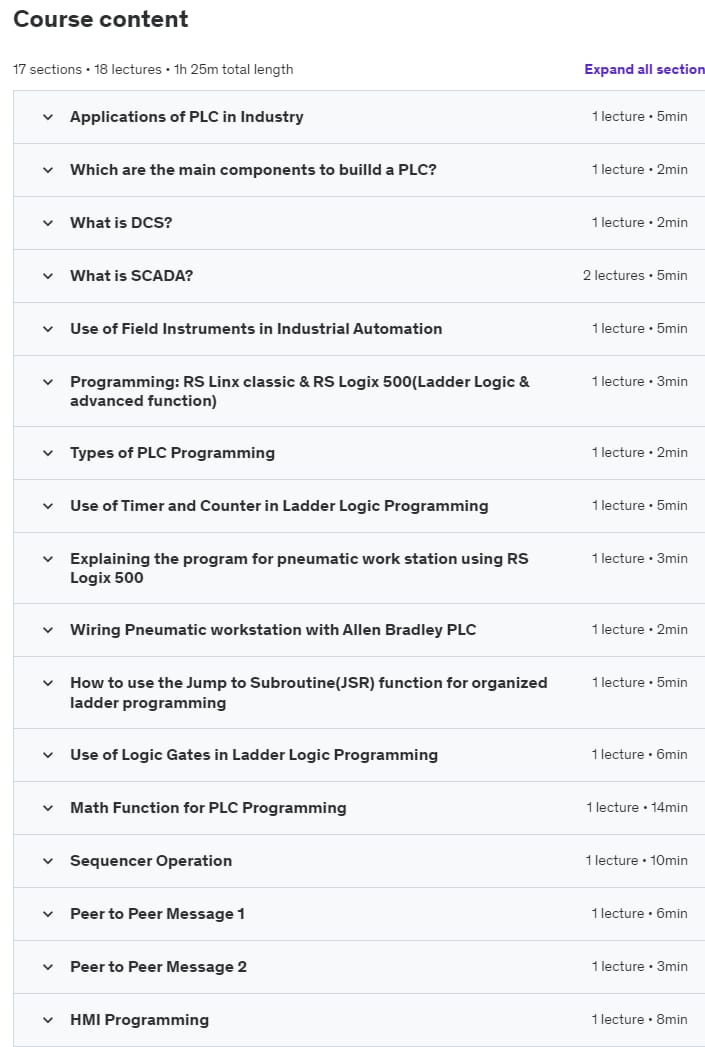Click chevron beside RS Linx classic programming
Viewport: 705px width, 1047px height.
[48, 382]
